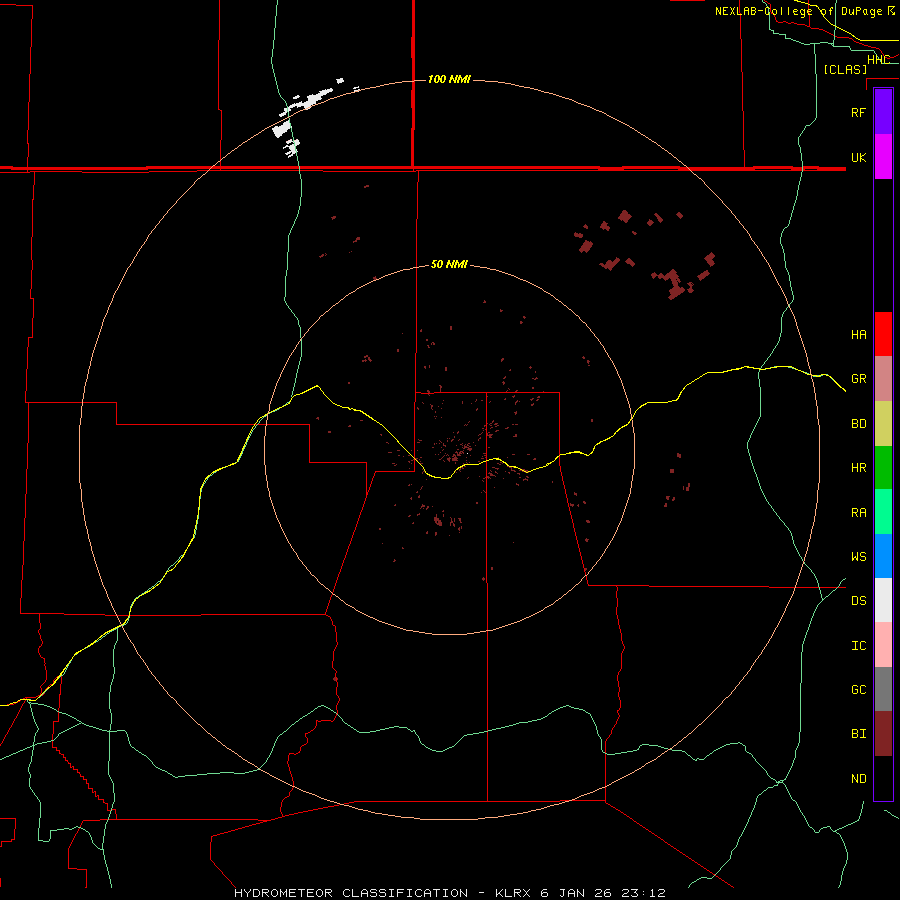This screenshot has width=900, height=900.
Task: Click the 'ND' legend label
Action: click(x=858, y=779)
